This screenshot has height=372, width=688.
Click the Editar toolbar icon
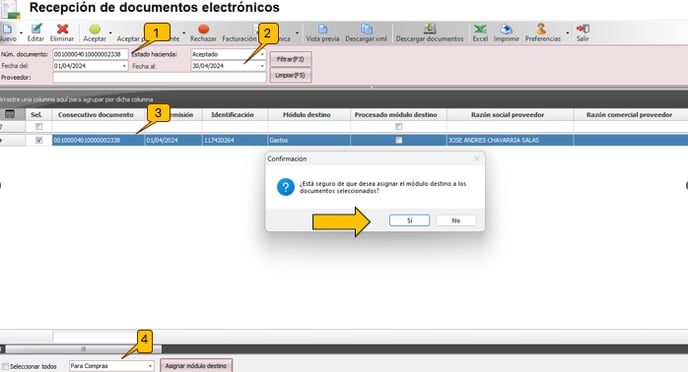[36, 29]
